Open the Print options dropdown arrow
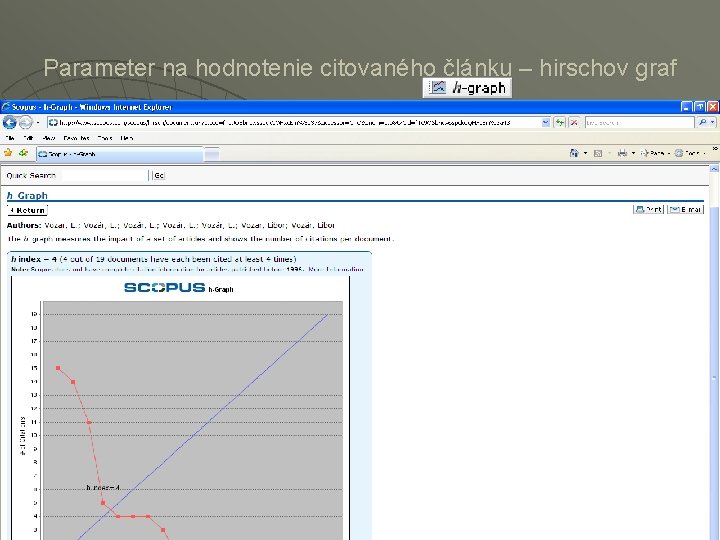This screenshot has height=540, width=720. pyautogui.click(x=633, y=153)
